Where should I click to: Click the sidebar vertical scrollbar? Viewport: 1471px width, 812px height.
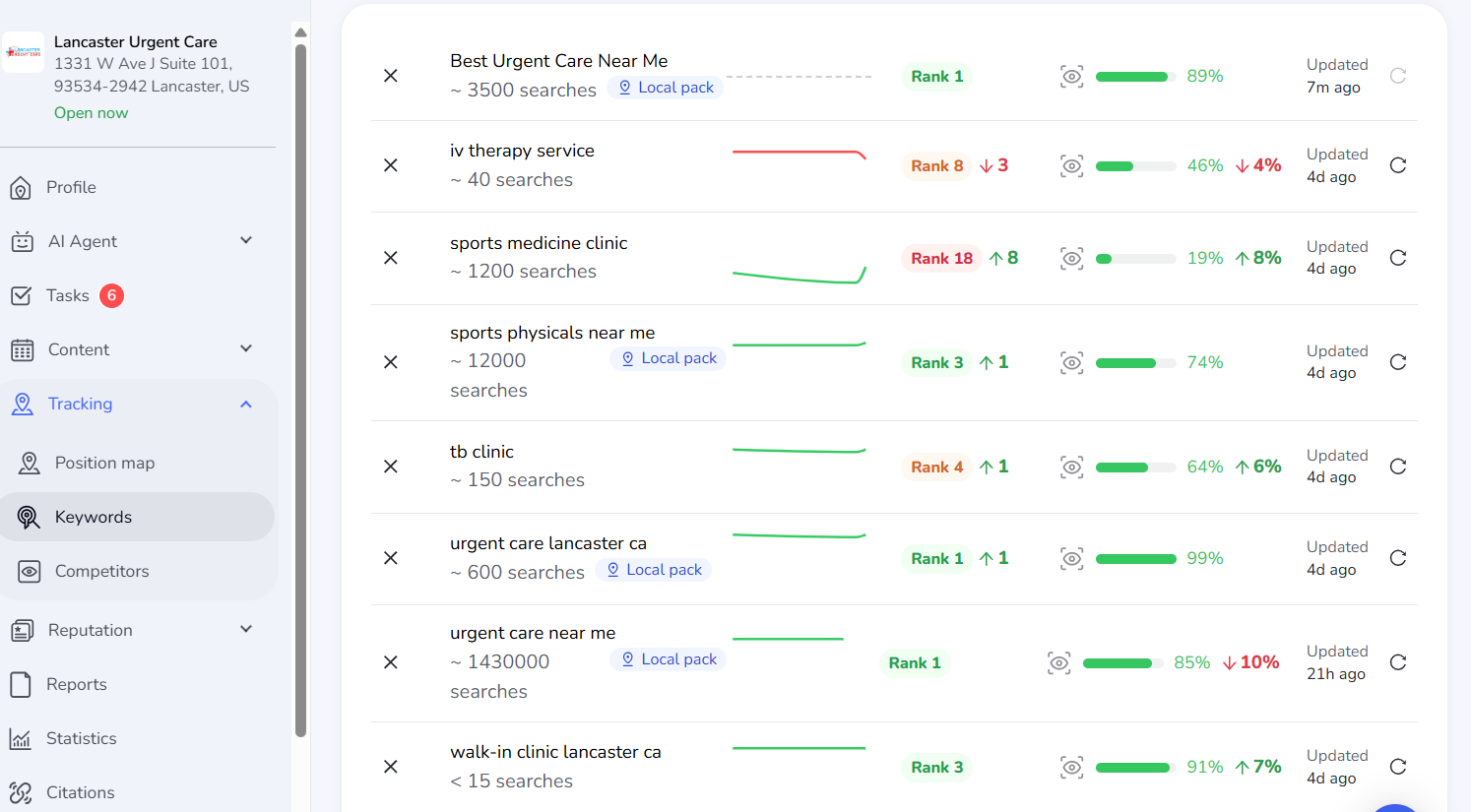301,394
